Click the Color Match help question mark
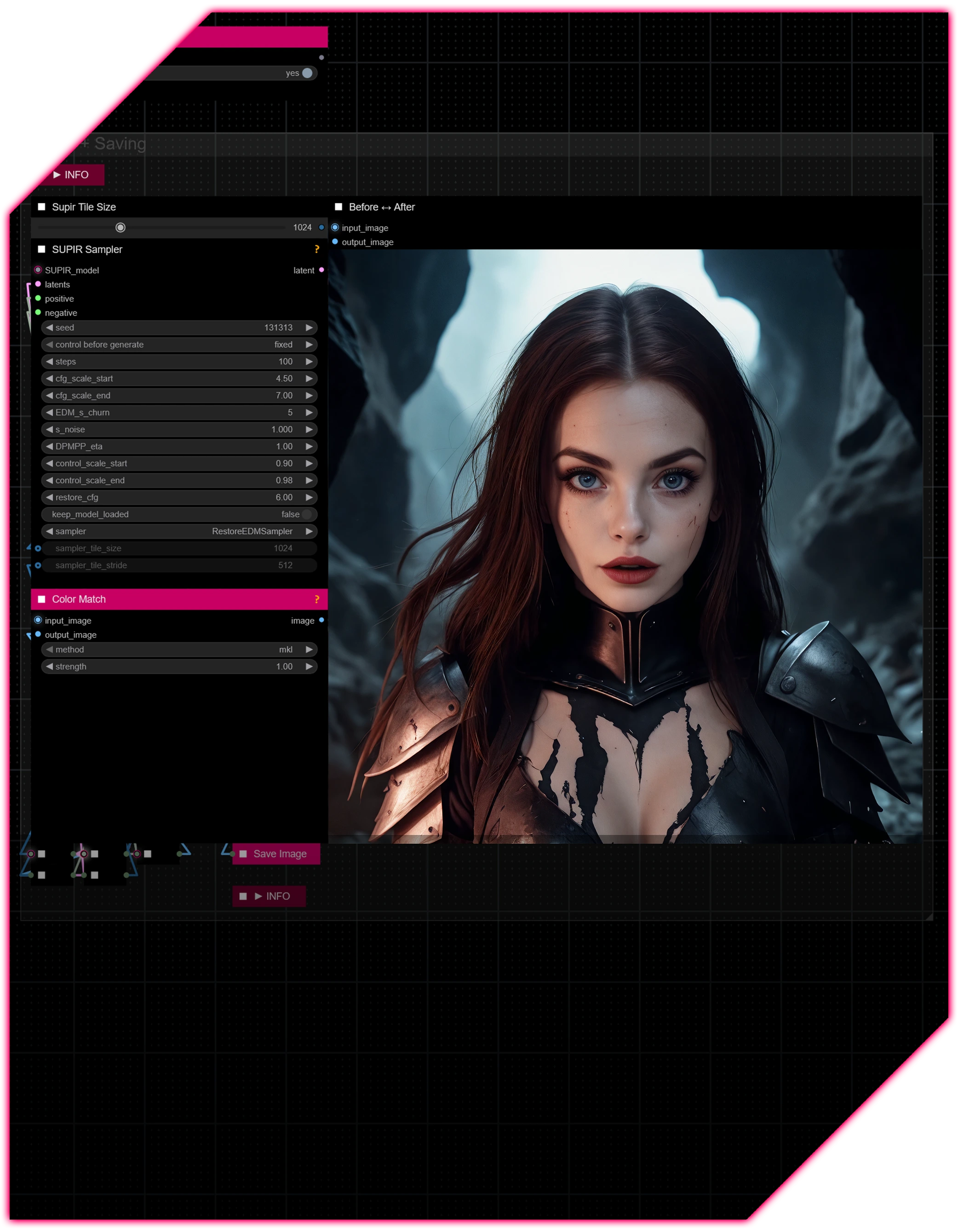This screenshot has width=958, height=1232. (x=316, y=599)
